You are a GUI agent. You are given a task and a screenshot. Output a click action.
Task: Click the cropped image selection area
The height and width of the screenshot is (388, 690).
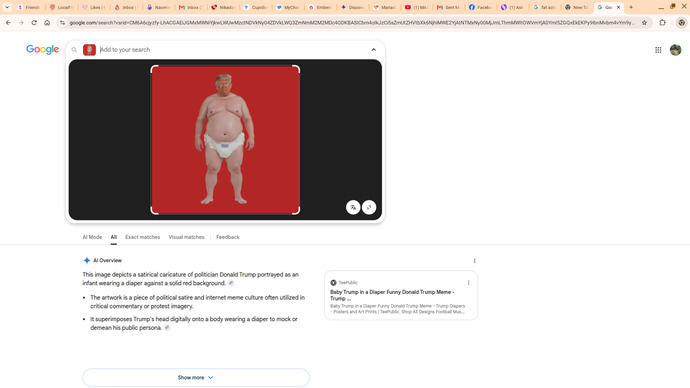point(225,140)
